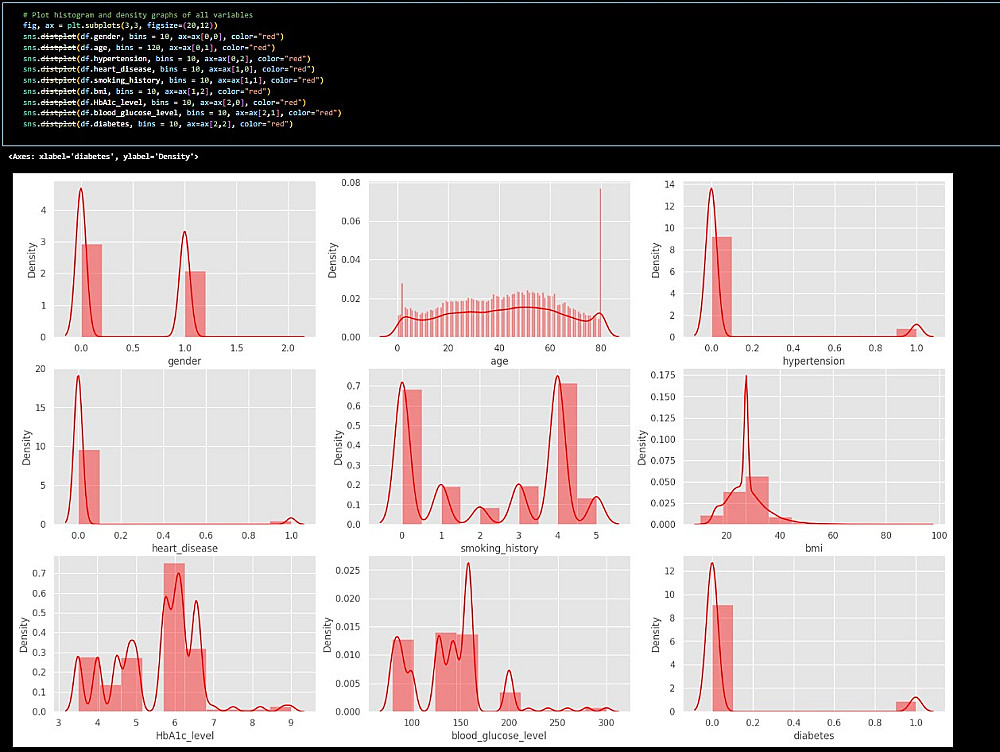Click the 'hypertension' x-axis label
This screenshot has height=752, width=1000.
814,361
